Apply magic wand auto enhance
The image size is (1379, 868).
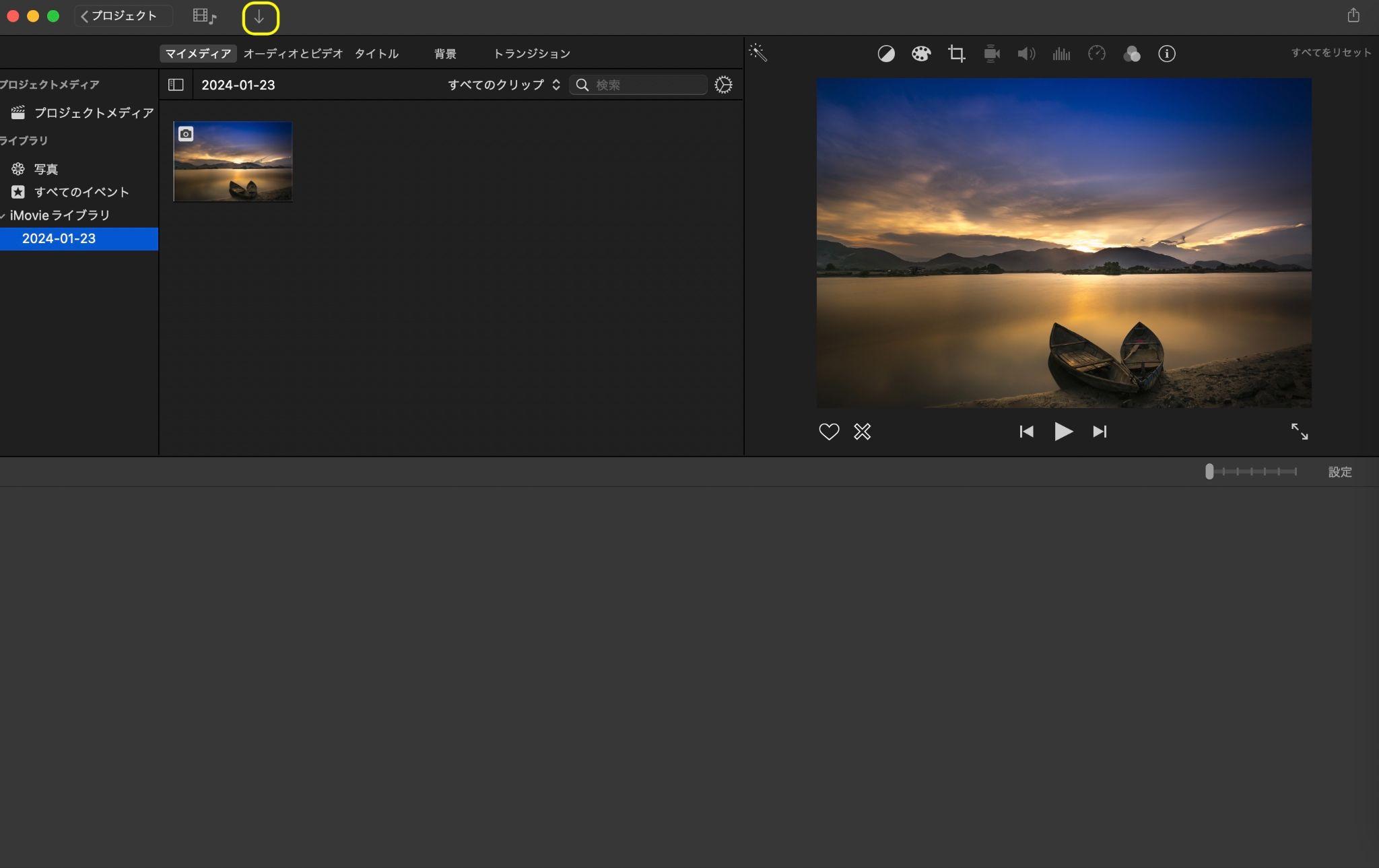pos(758,53)
